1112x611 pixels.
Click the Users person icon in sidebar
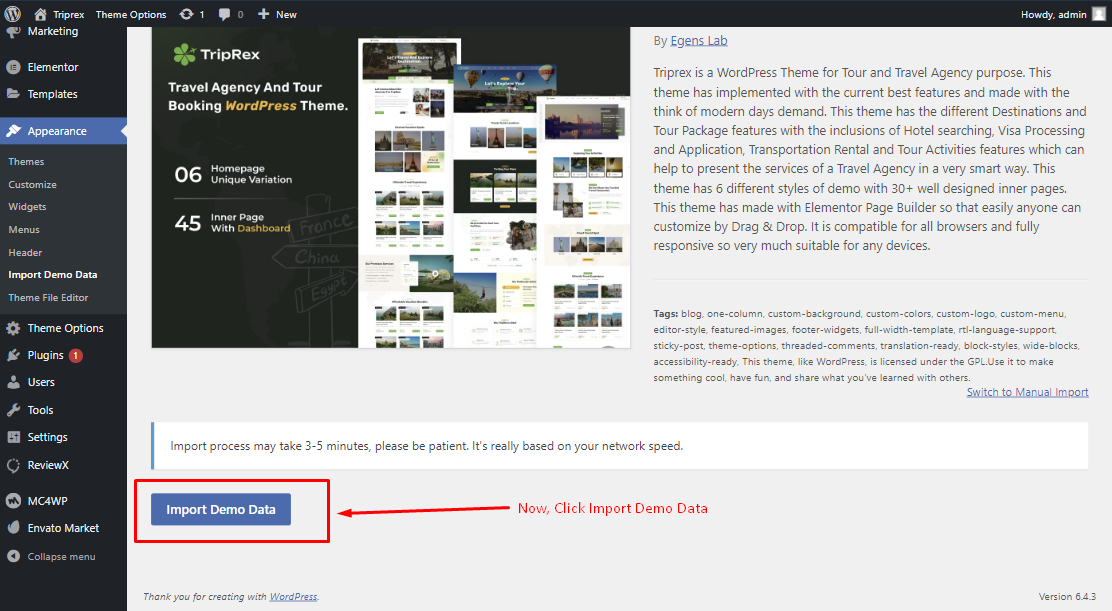(x=13, y=382)
